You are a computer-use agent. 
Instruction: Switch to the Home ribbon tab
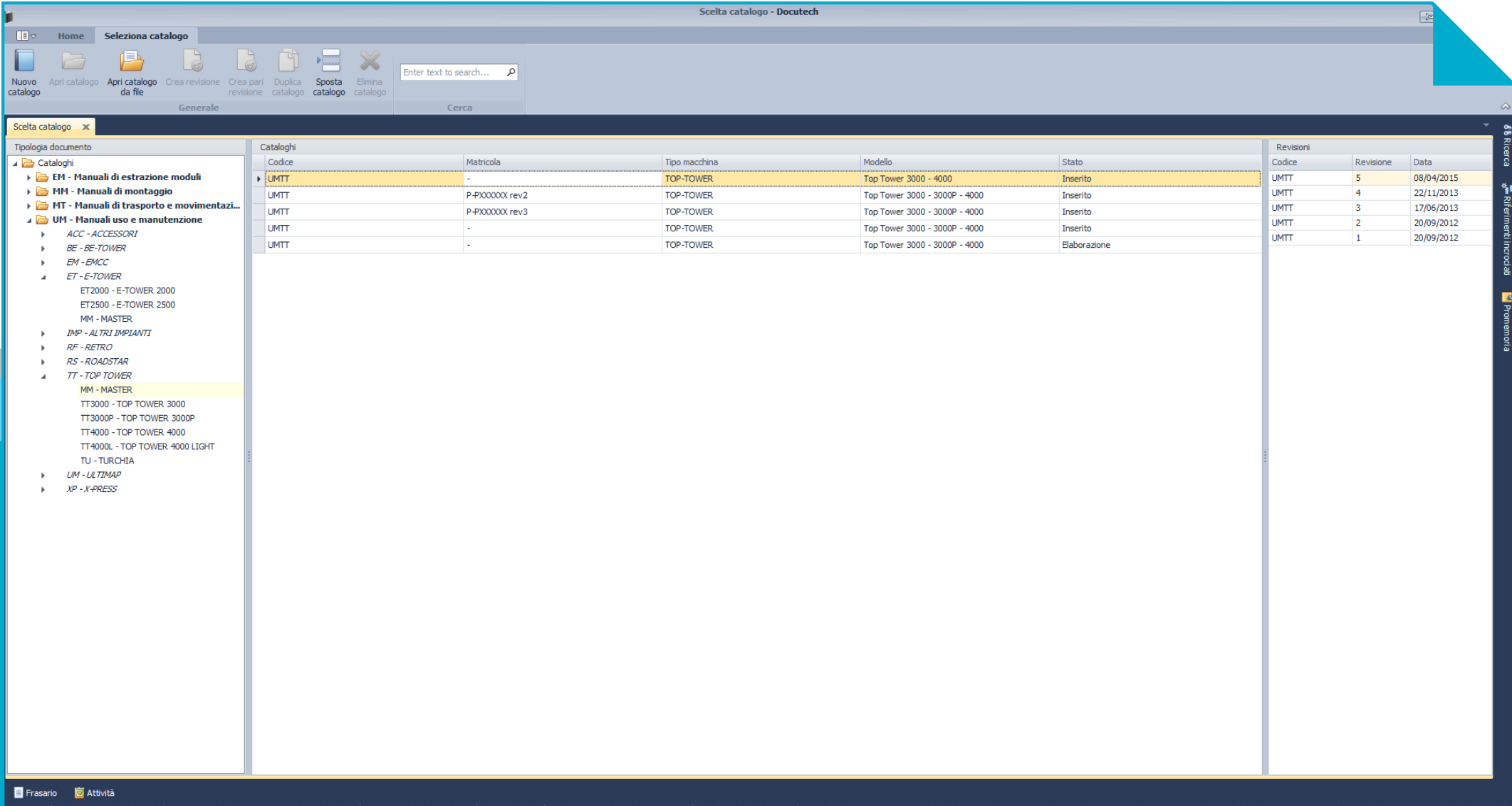(71, 36)
